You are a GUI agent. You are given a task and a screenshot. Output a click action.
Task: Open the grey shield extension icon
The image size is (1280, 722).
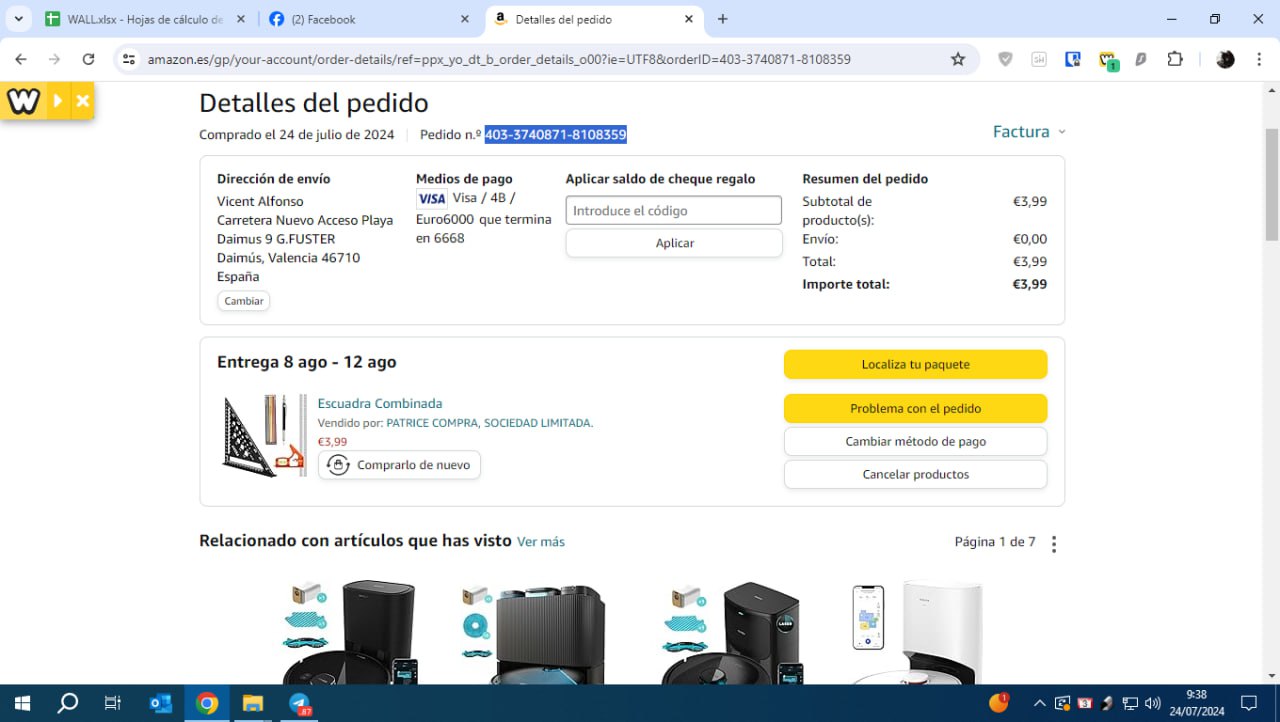tap(1005, 59)
